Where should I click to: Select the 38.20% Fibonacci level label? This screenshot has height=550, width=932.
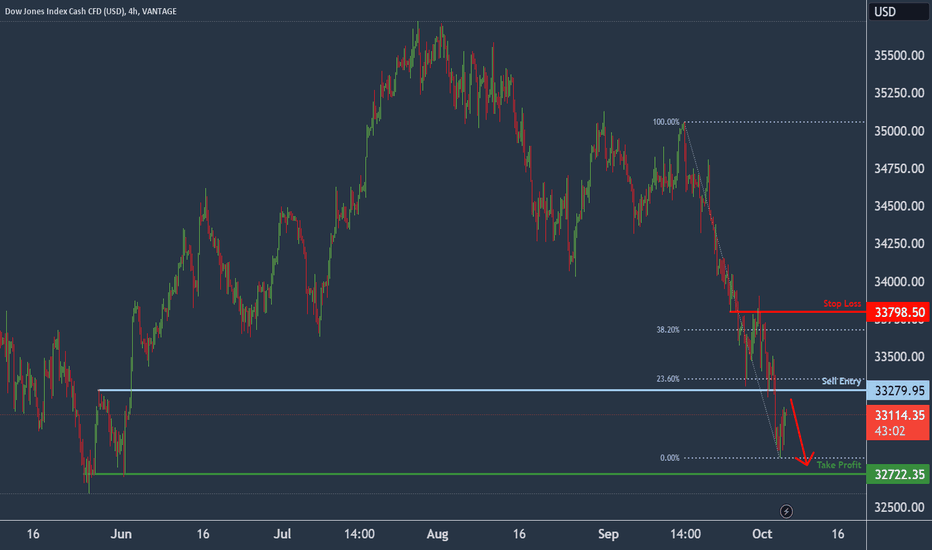[667, 329]
